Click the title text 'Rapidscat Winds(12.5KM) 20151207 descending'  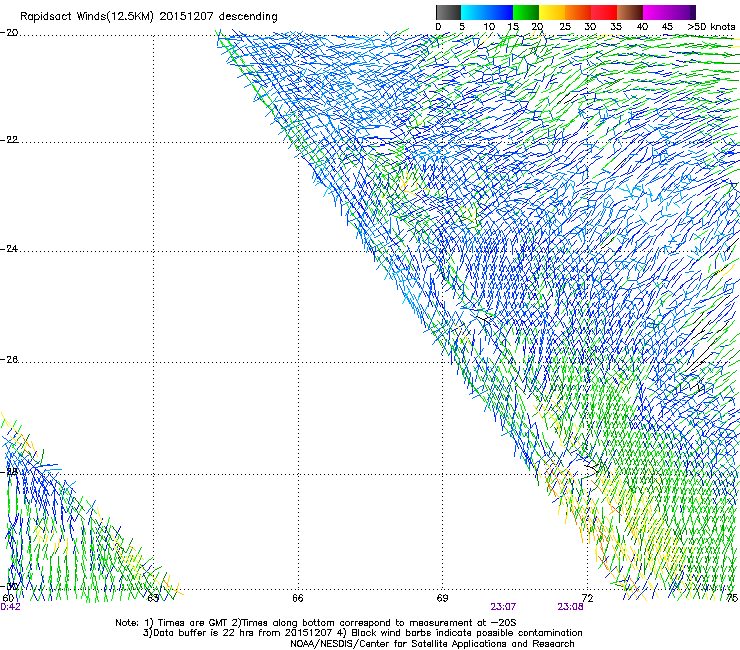coord(149,17)
